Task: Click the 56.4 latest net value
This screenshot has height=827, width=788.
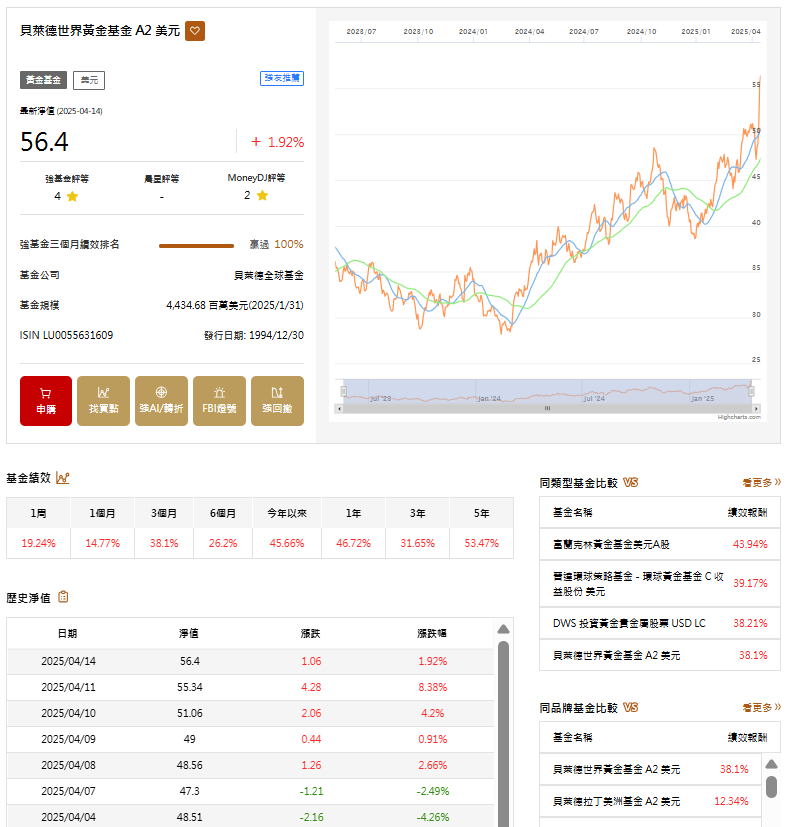Action: 44,142
